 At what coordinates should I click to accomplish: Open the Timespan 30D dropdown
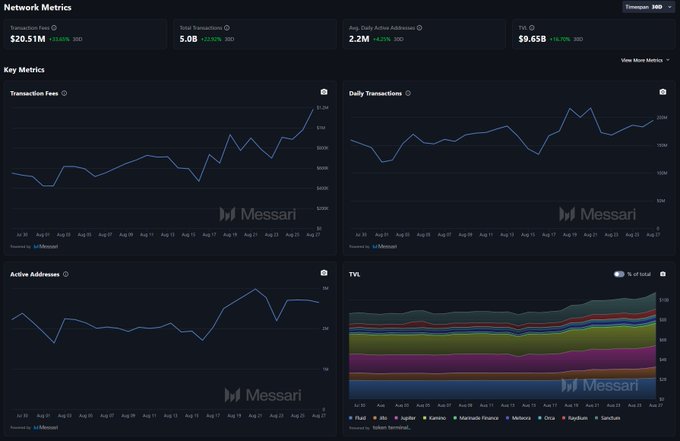pyautogui.click(x=649, y=7)
